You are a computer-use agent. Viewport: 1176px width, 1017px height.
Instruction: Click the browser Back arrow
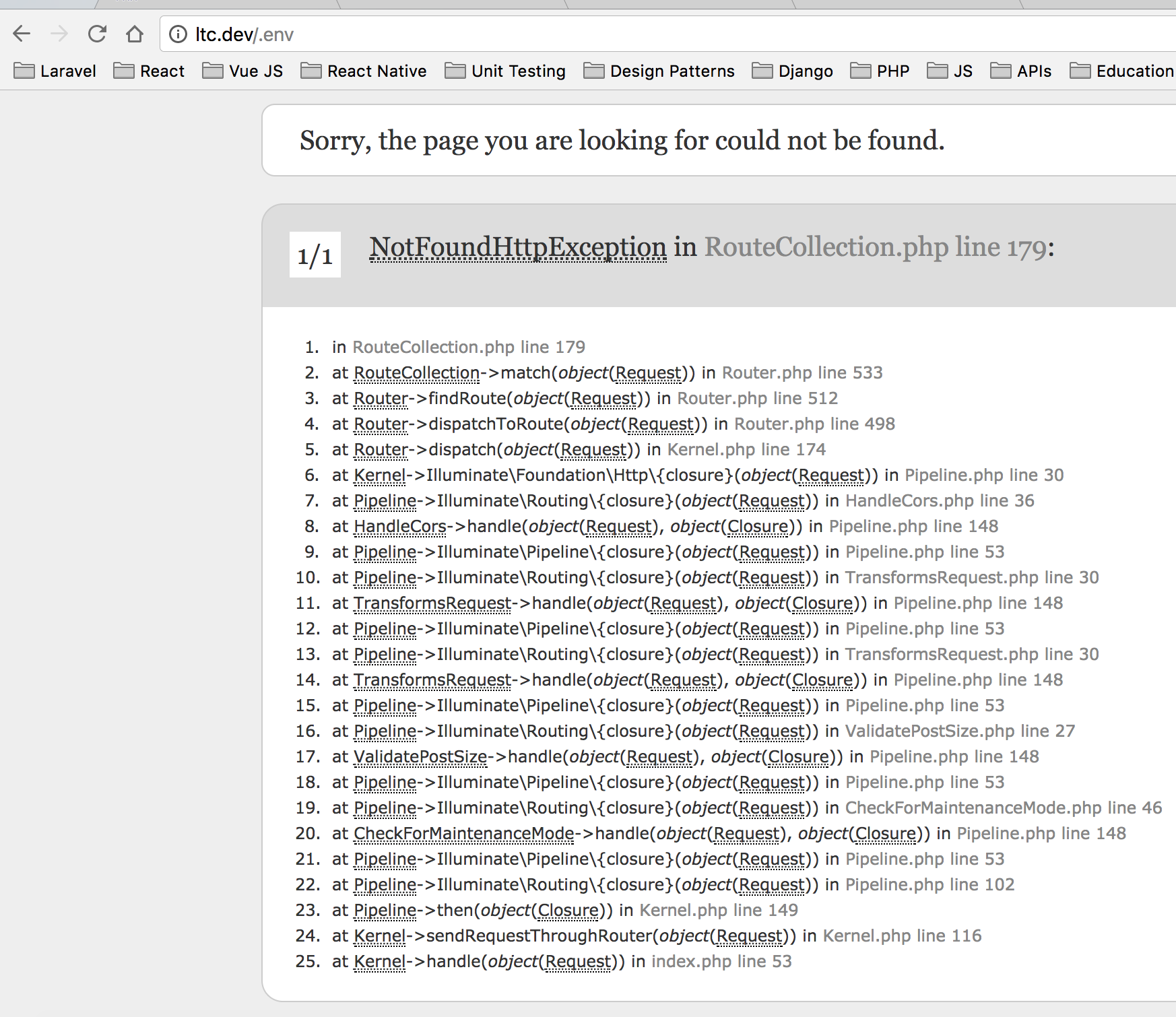tap(22, 34)
